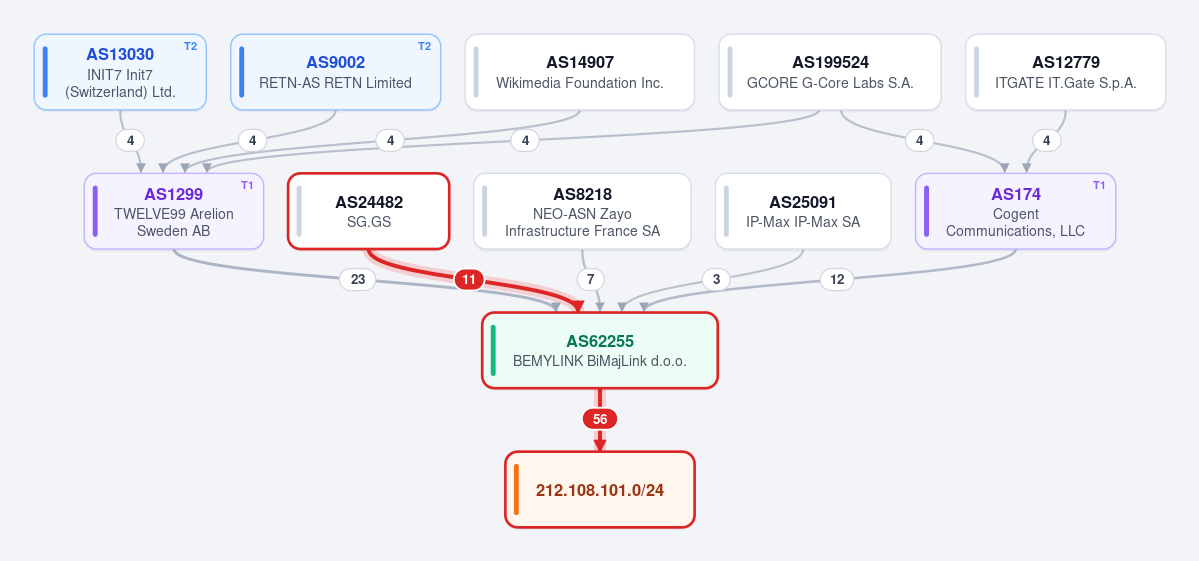The height and width of the screenshot is (561, 1199).
Task: Select the AS199524 GCORE G-Core Labs node
Action: [830, 72]
